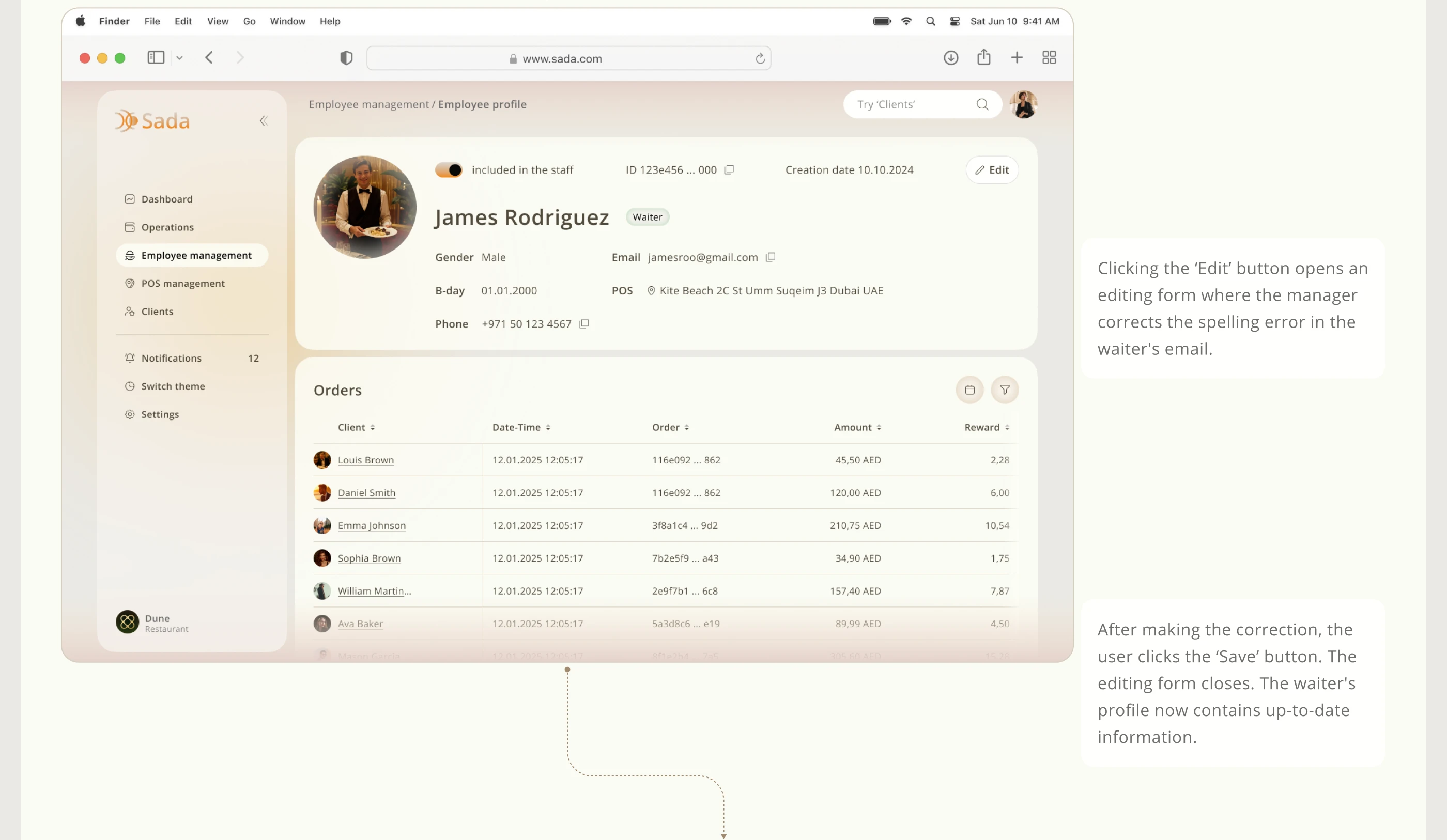This screenshot has width=1447, height=840.
Task: Open the Orders filter icon
Action: click(x=1005, y=390)
